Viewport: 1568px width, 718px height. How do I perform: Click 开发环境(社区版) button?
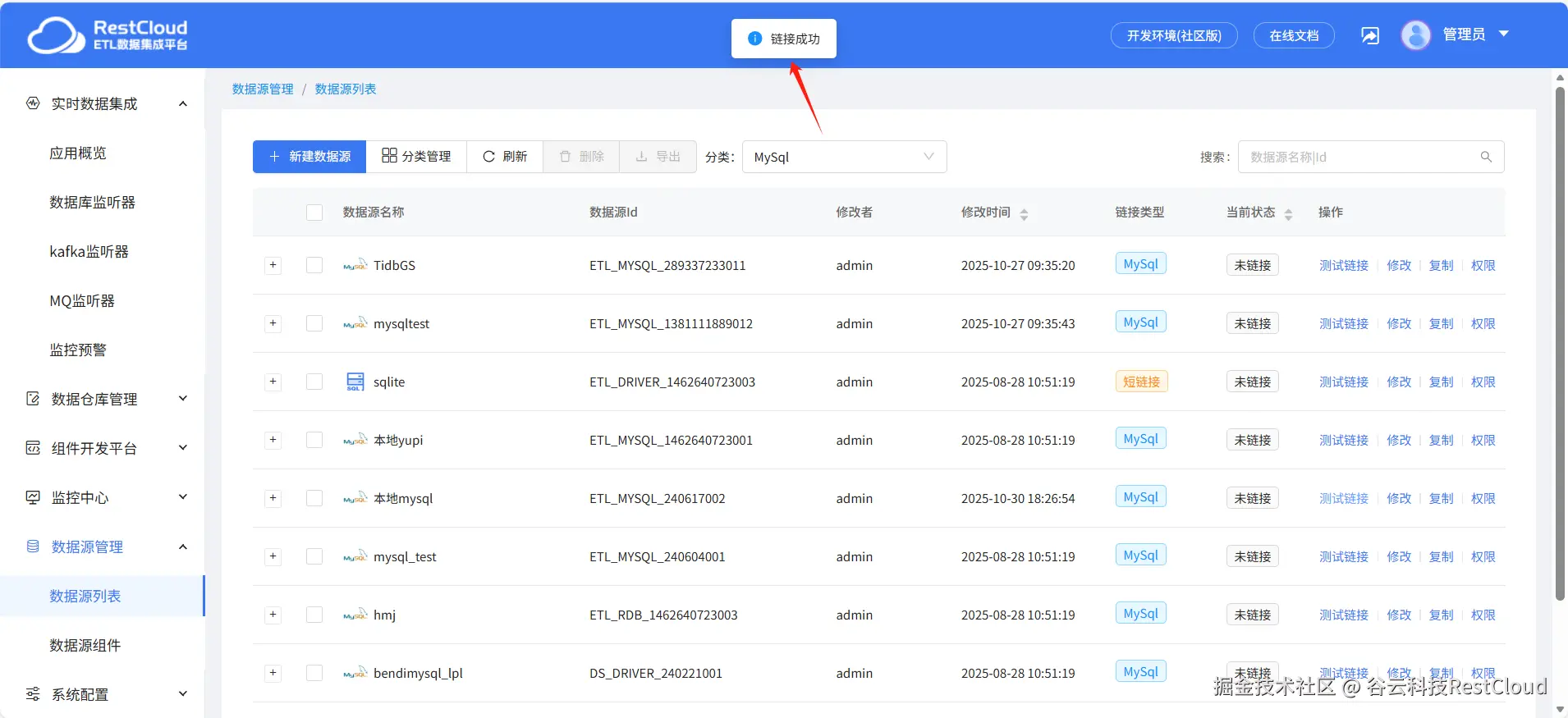coord(1174,35)
